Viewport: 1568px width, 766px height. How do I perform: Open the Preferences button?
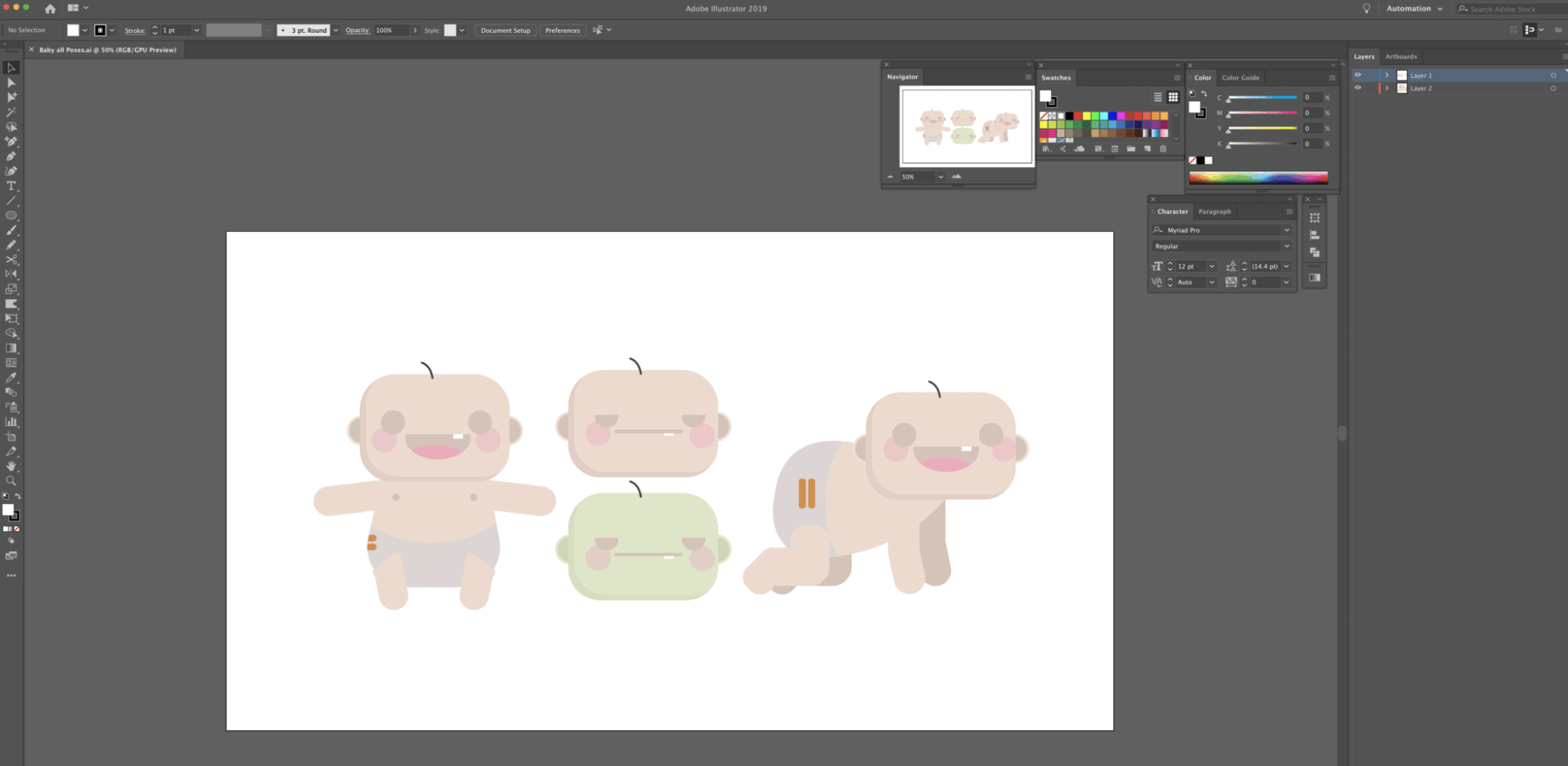[x=562, y=31]
